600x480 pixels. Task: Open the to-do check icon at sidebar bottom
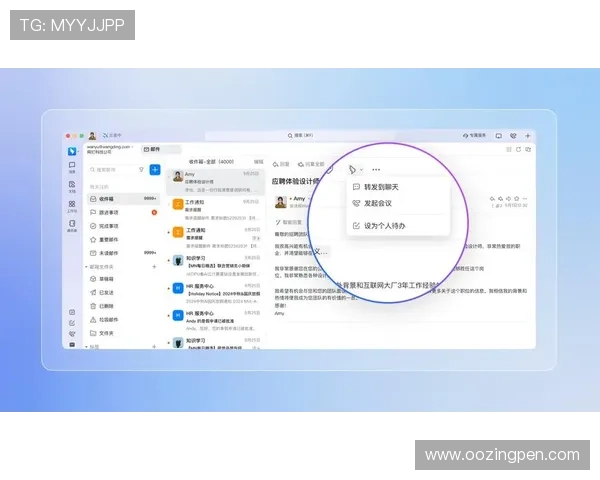point(72,323)
